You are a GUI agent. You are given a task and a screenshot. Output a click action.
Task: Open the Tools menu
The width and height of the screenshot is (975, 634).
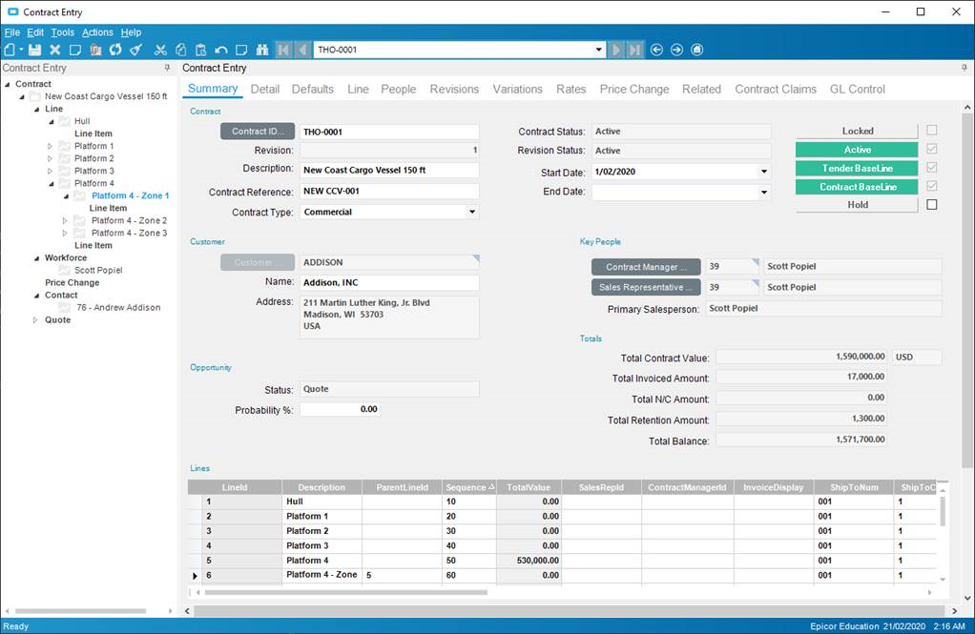[62, 32]
